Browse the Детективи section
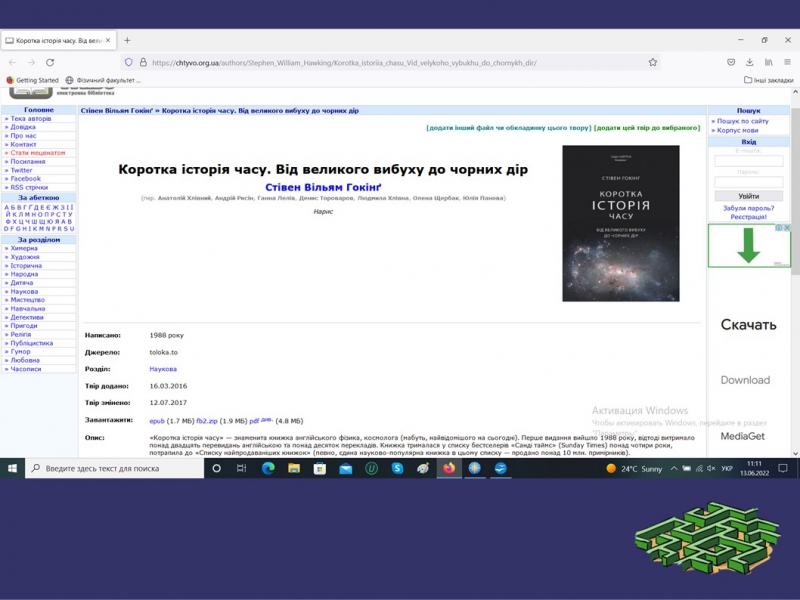 pos(27,317)
